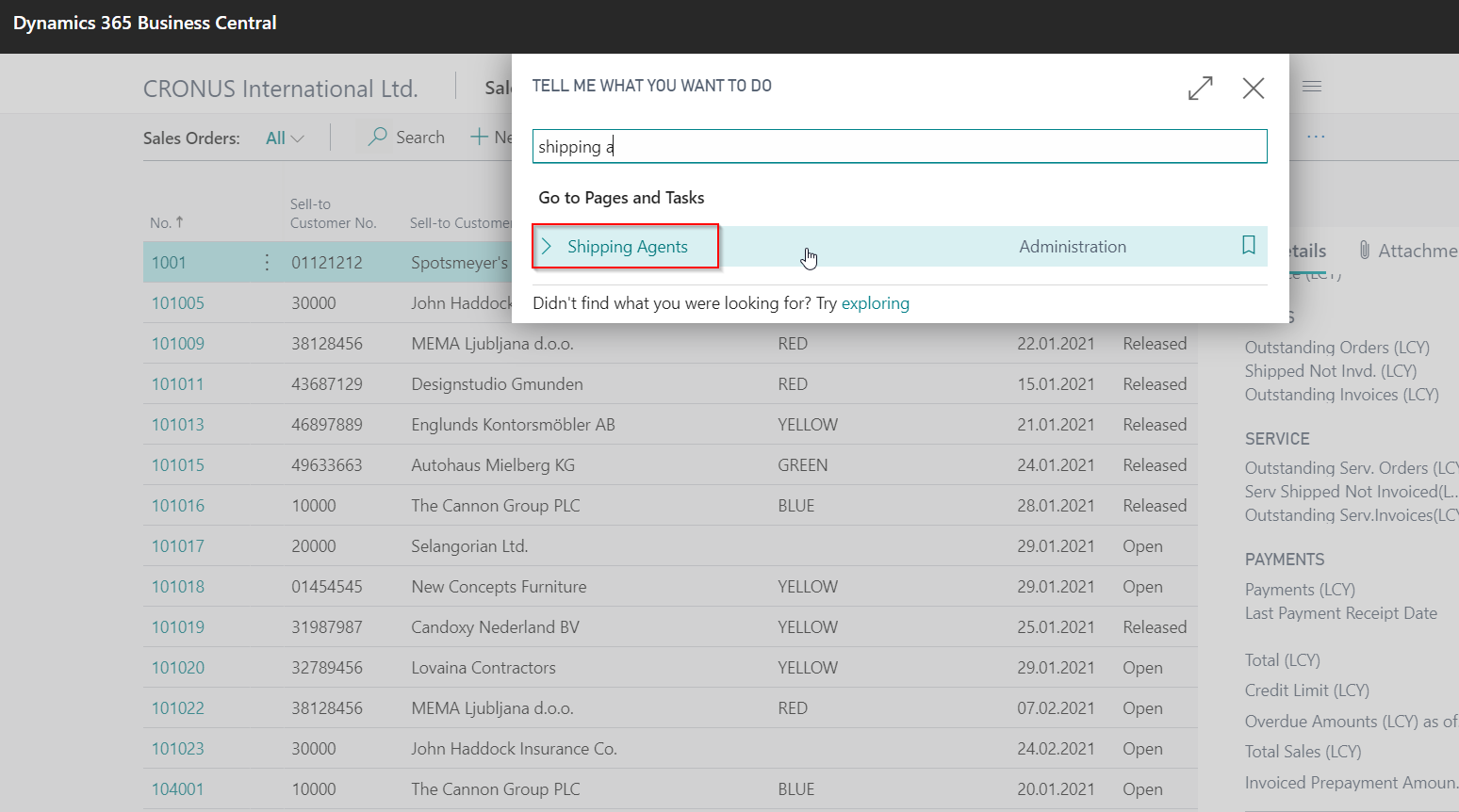Open sales order 101009
This screenshot has height=812, width=1459.
pyautogui.click(x=178, y=344)
